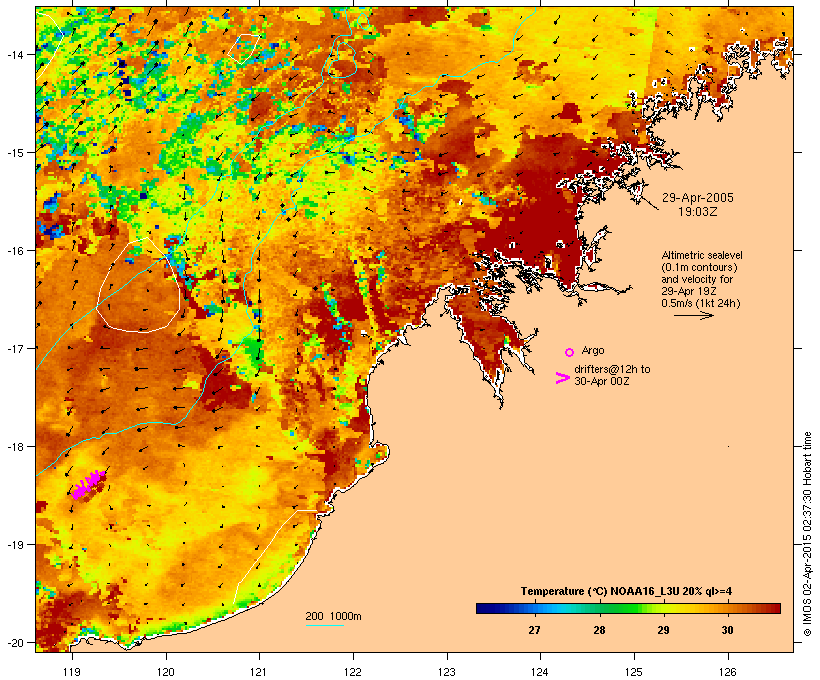Click the colorbar tick label 27

534,630
